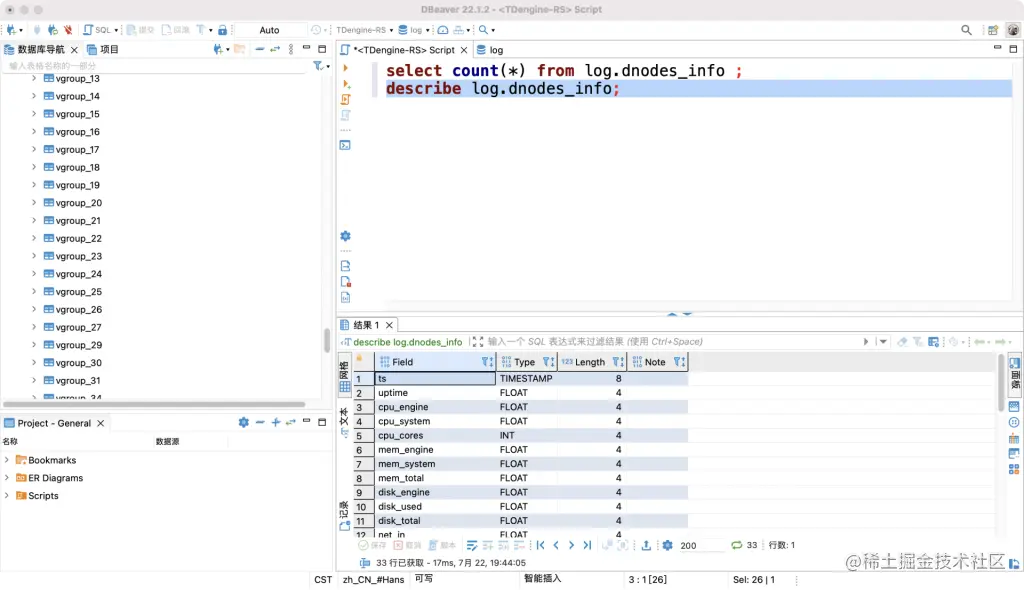This screenshot has height=590, width=1024.
Task: Open the grid settings gear in results toolbar
Action: coord(665,545)
